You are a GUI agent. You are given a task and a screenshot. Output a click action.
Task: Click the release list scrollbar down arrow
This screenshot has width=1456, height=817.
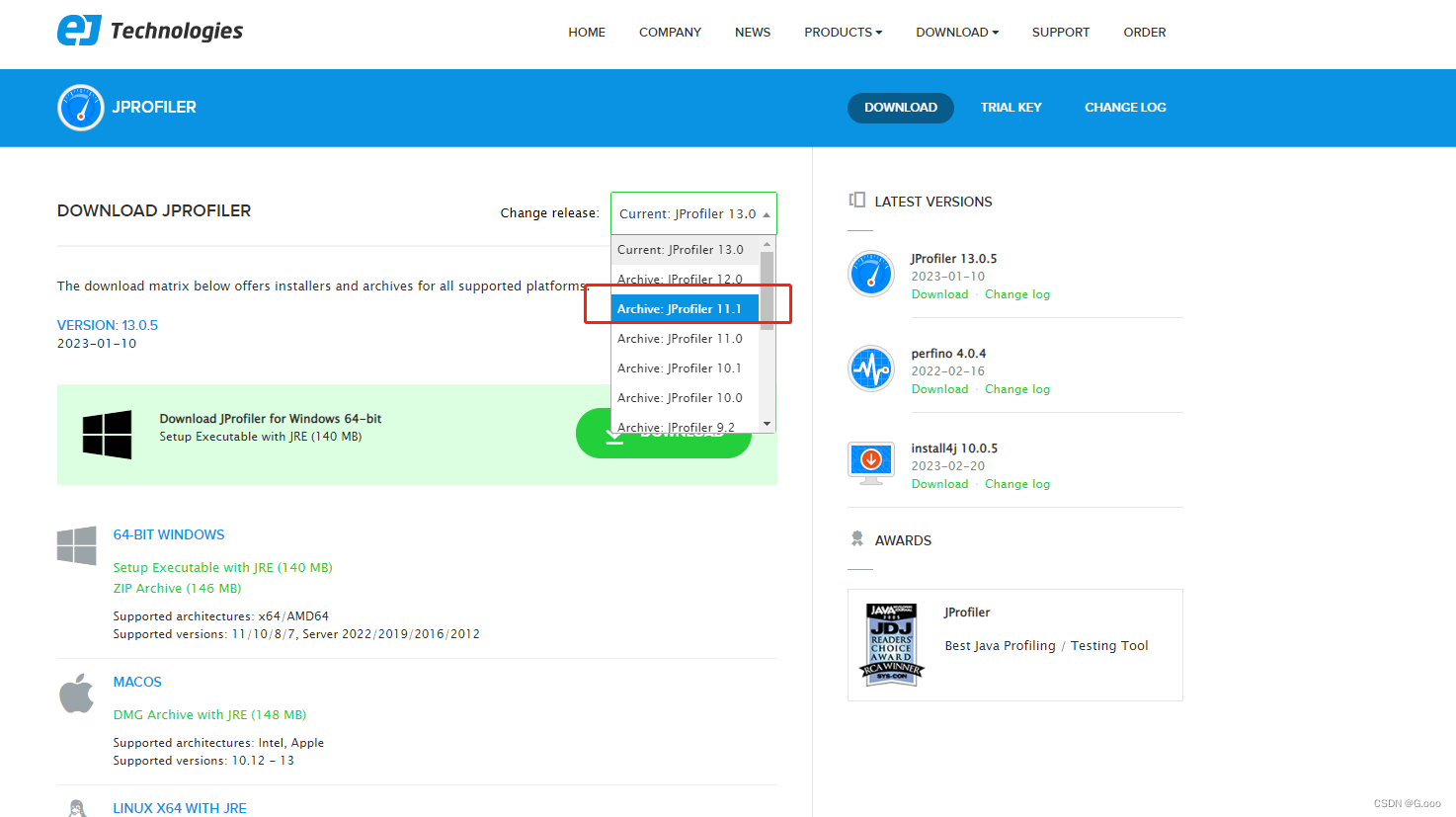[x=767, y=424]
